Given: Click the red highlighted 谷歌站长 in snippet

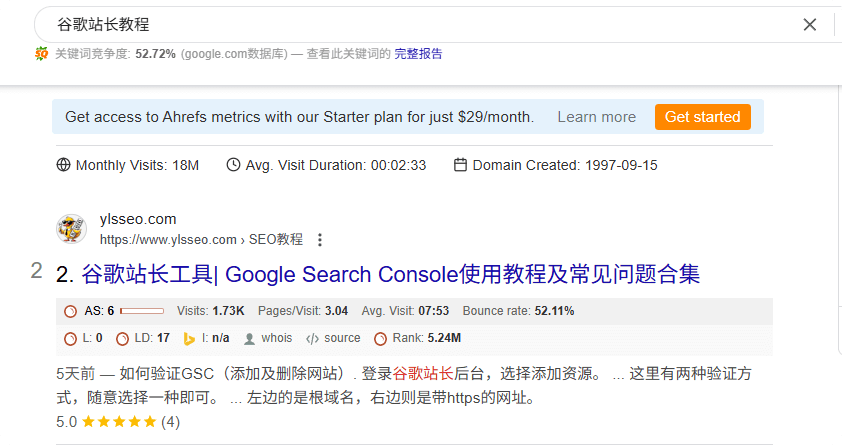Looking at the screenshot, I should tap(423, 373).
